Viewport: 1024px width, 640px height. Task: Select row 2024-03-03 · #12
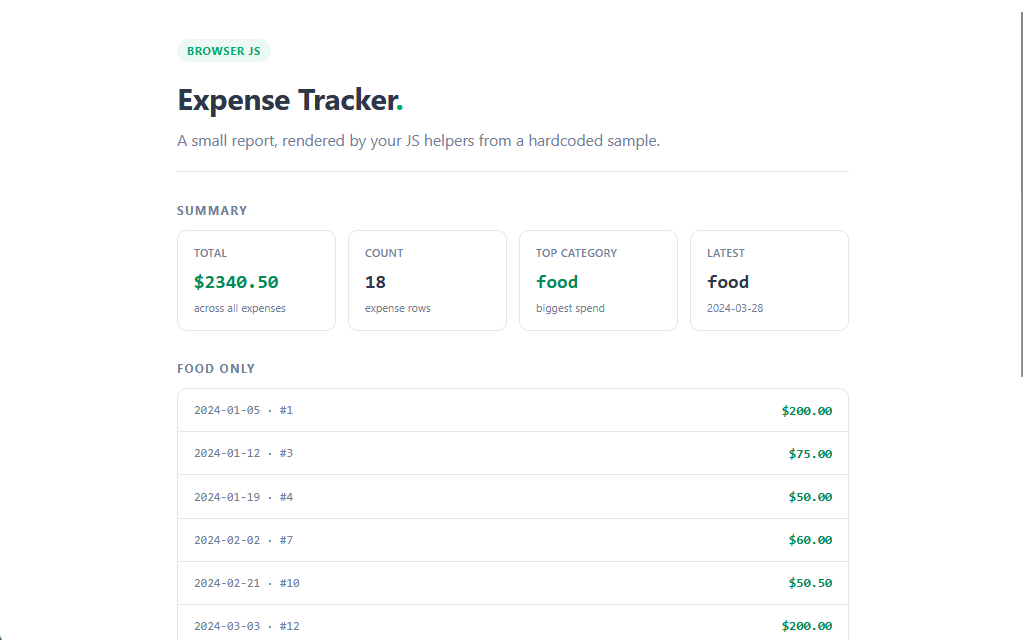513,623
